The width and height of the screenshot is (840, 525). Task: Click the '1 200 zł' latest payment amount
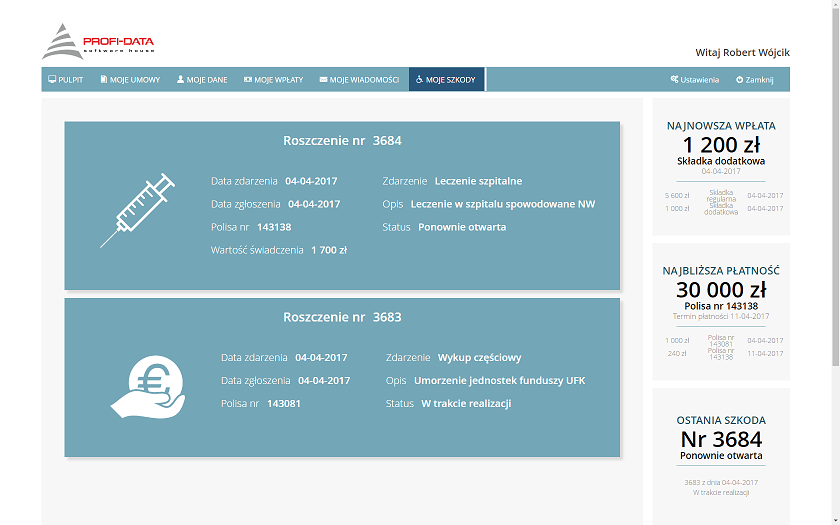pos(721,145)
